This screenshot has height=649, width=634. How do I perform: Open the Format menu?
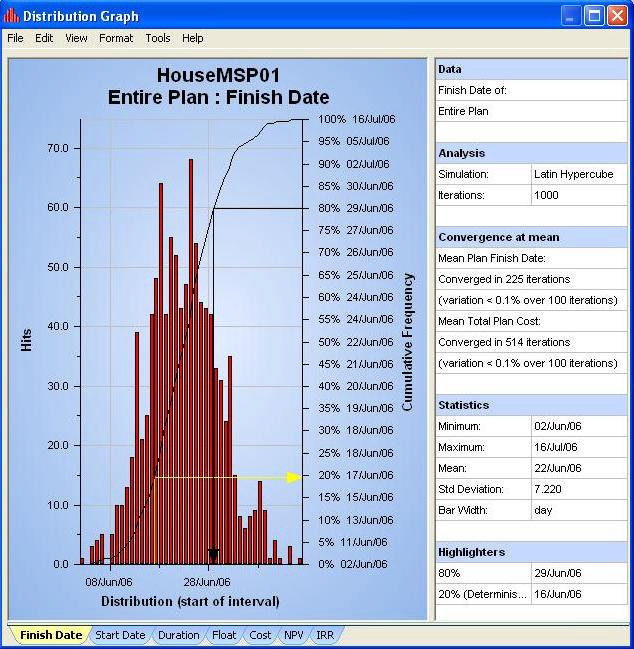(116, 38)
